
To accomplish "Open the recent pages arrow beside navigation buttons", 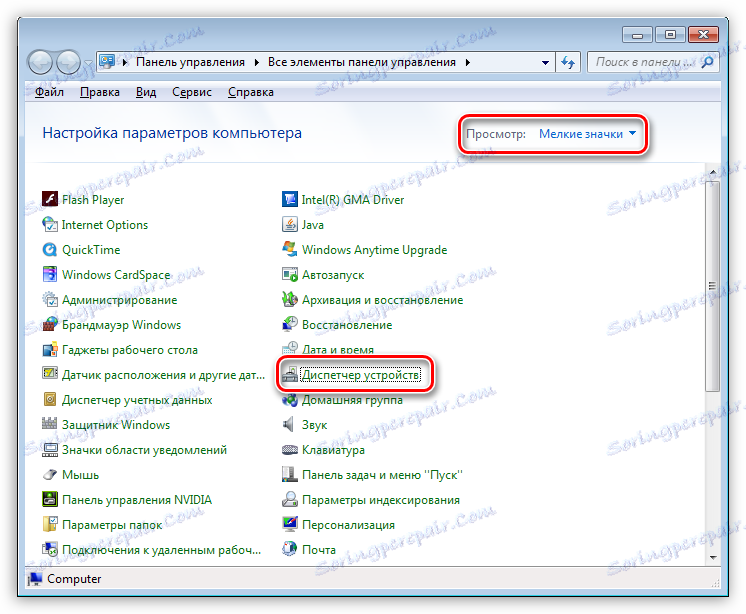I will [88, 63].
